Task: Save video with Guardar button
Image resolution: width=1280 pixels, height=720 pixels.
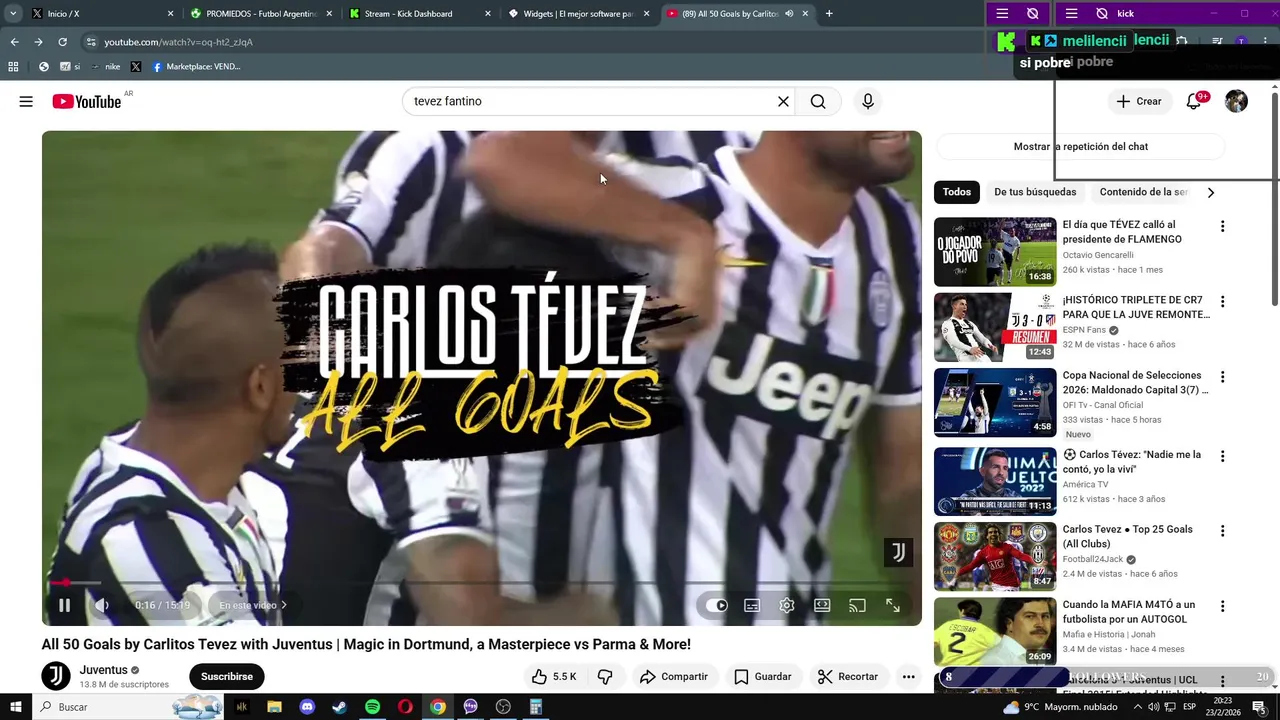Action: 762,677
